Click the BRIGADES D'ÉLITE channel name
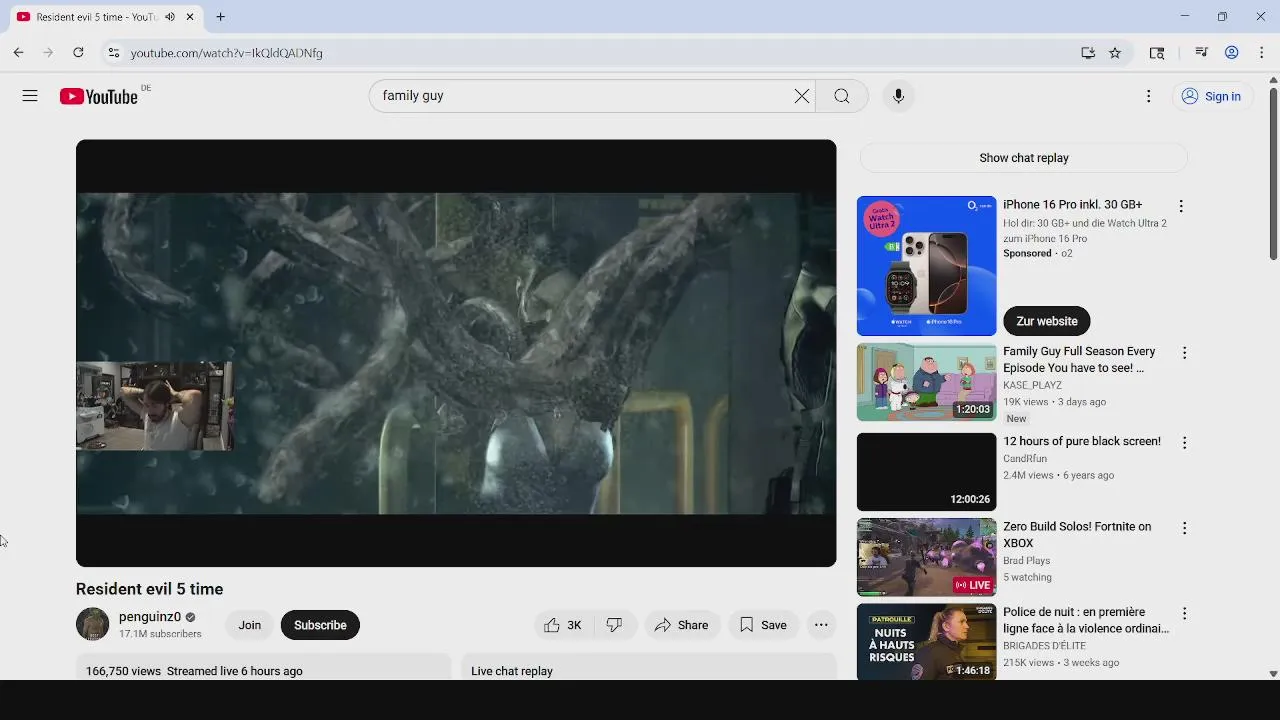The image size is (1280, 720). (1044, 646)
